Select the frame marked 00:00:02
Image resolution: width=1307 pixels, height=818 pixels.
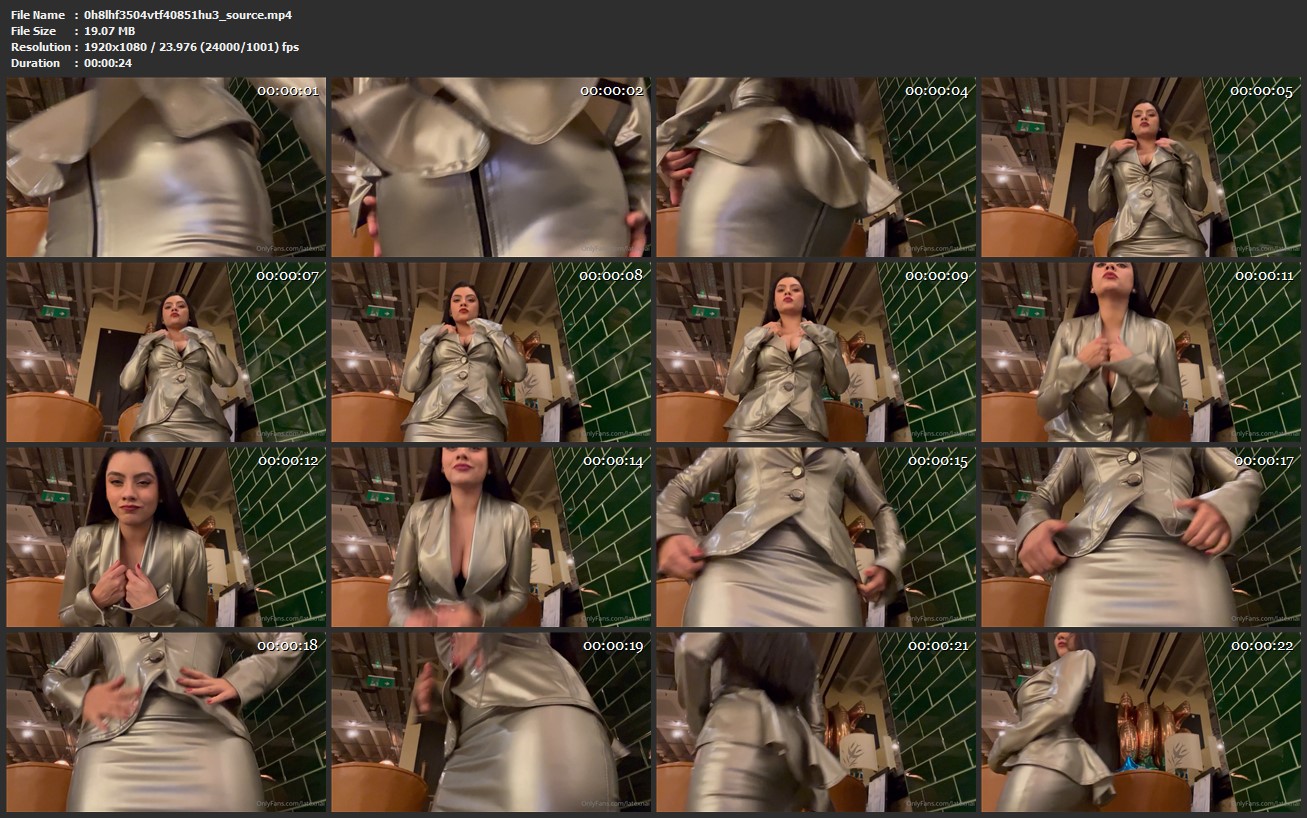[x=490, y=167]
